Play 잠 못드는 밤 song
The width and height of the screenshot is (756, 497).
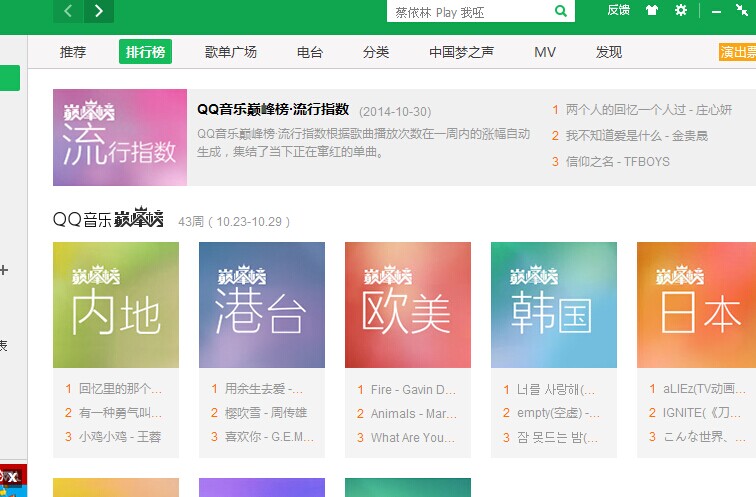[x=557, y=438]
